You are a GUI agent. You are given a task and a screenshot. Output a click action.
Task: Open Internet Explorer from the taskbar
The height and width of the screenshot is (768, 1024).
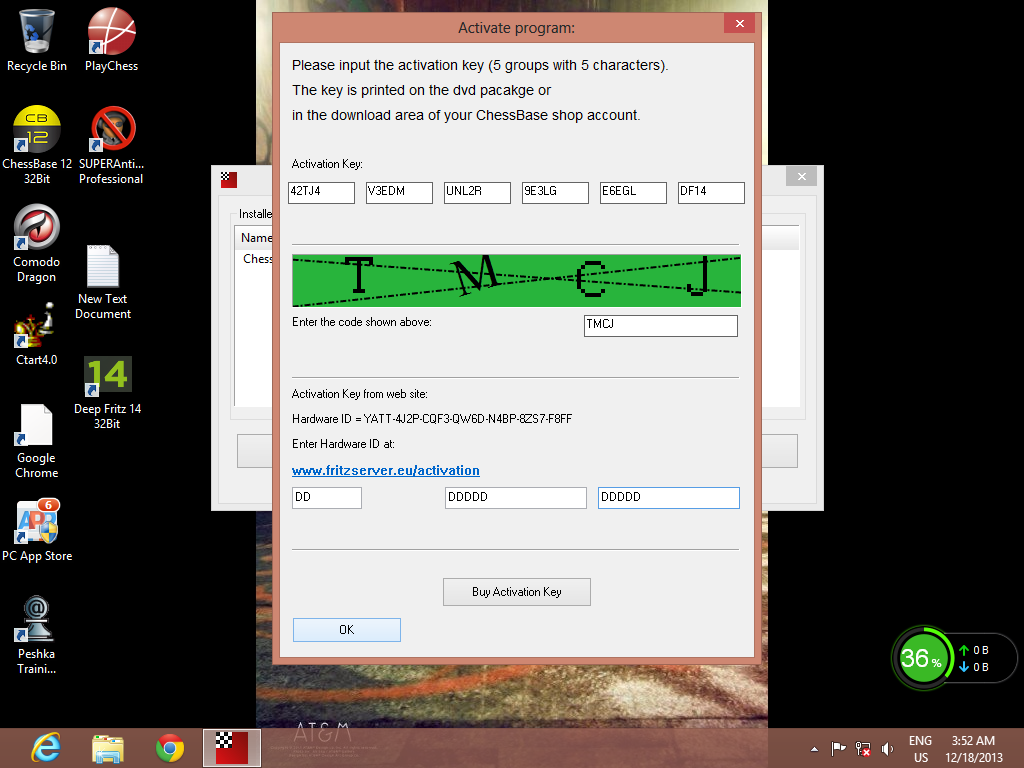pyautogui.click(x=46, y=748)
